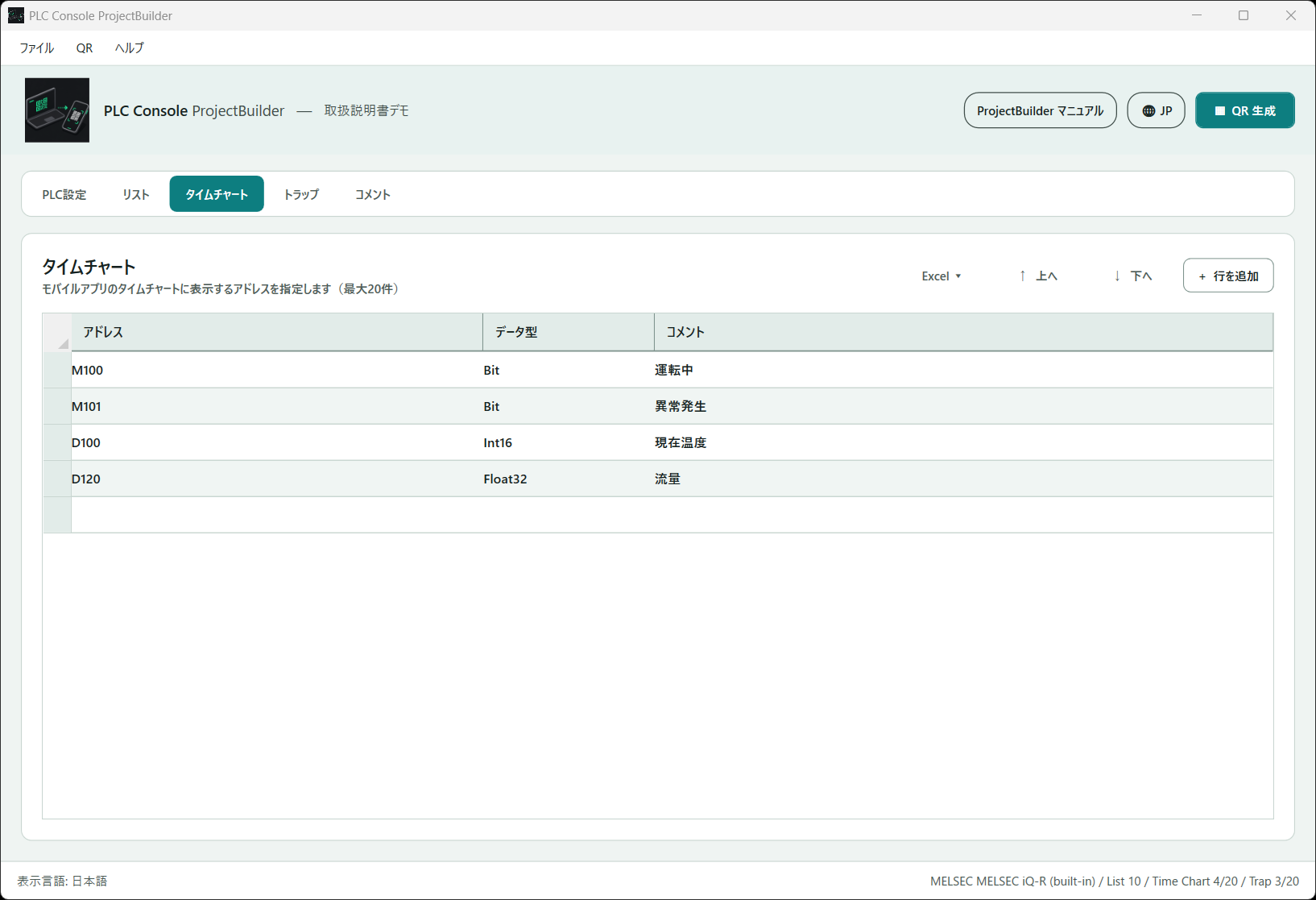Click the Int16 data type cell
1316x900 pixels.
tap(569, 442)
